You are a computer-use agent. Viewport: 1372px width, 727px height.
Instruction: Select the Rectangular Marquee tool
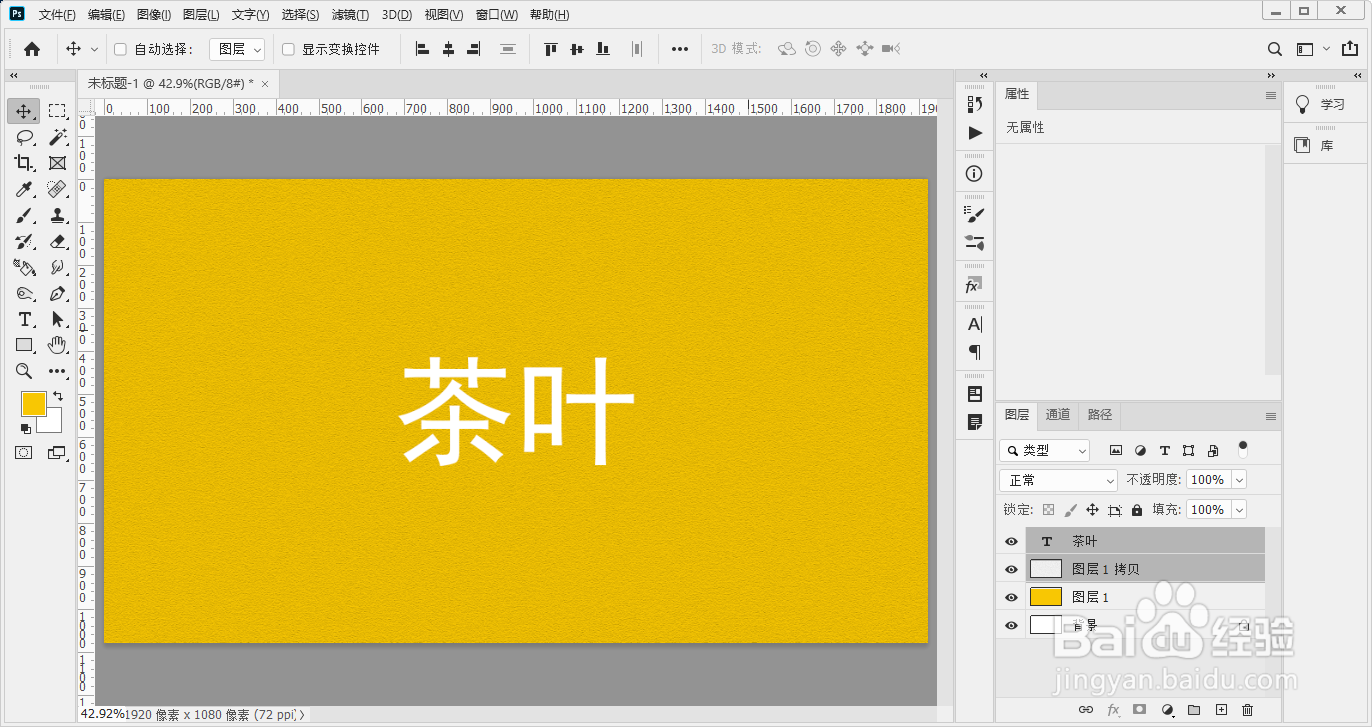(57, 111)
